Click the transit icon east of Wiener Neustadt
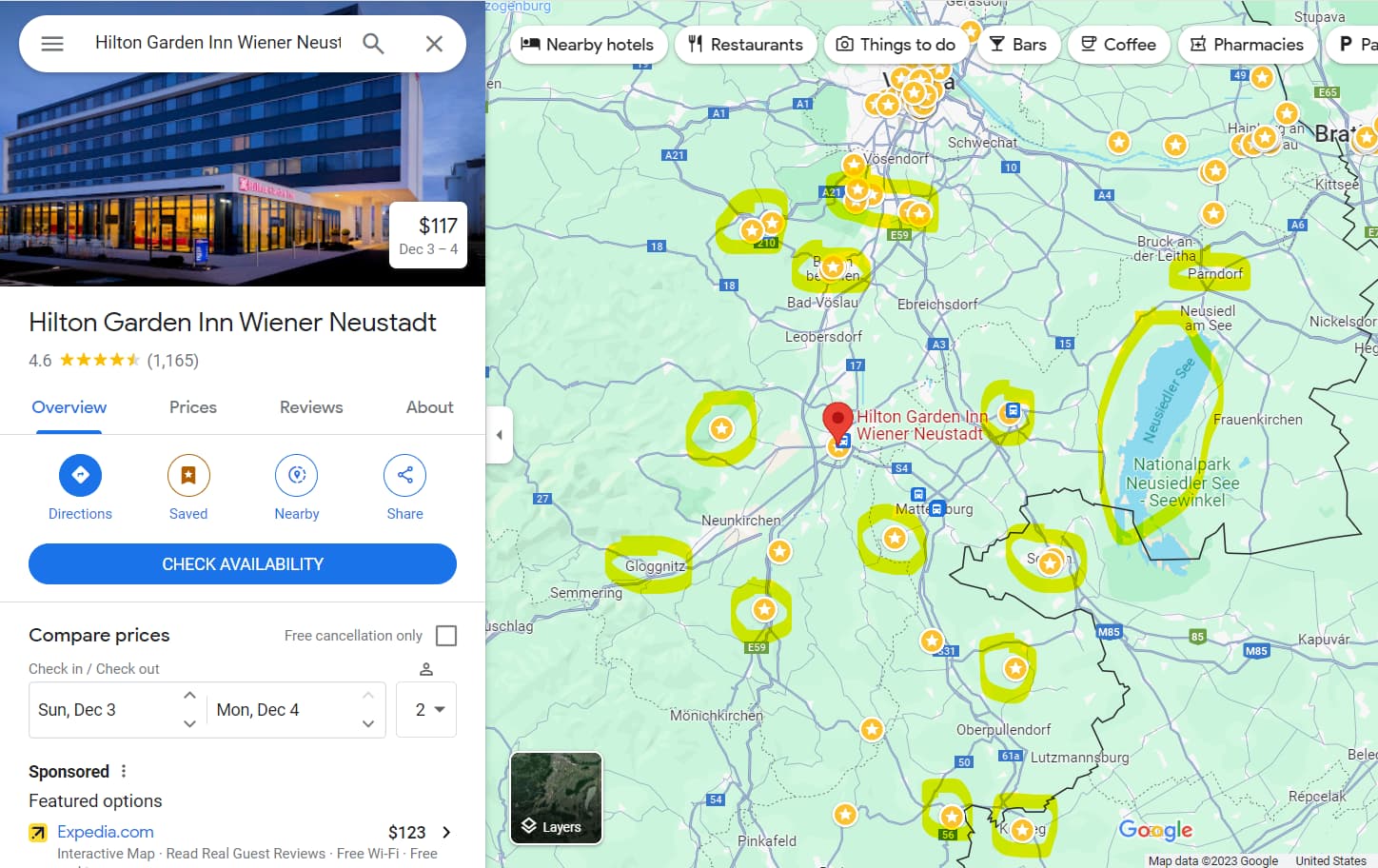This screenshot has width=1378, height=868. (1013, 411)
